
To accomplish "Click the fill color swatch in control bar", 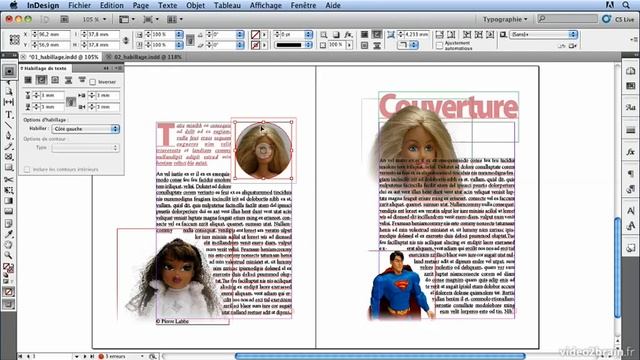I will [x=256, y=35].
